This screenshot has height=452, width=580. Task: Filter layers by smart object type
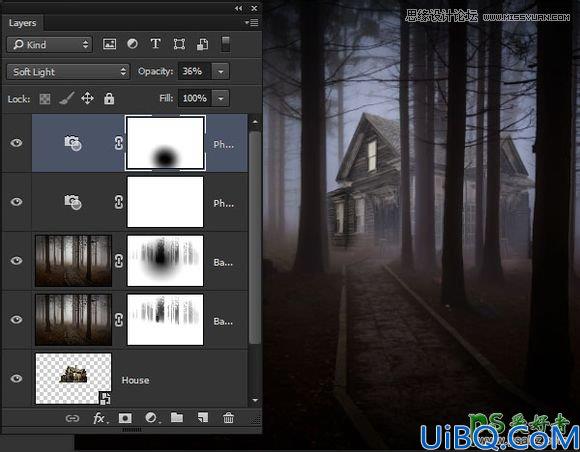tap(202, 44)
